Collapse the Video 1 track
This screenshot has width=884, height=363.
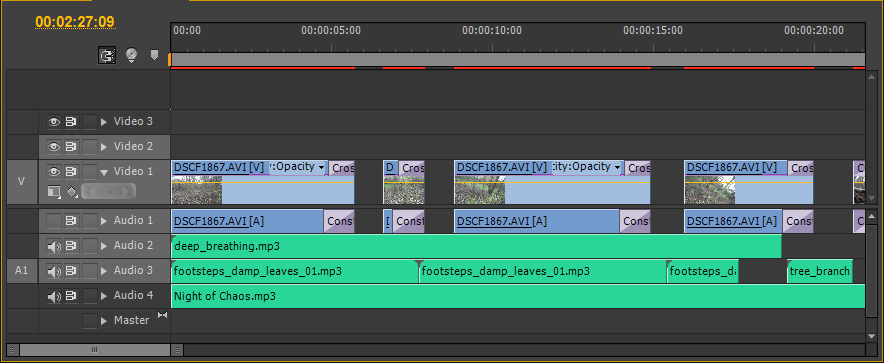(x=104, y=172)
